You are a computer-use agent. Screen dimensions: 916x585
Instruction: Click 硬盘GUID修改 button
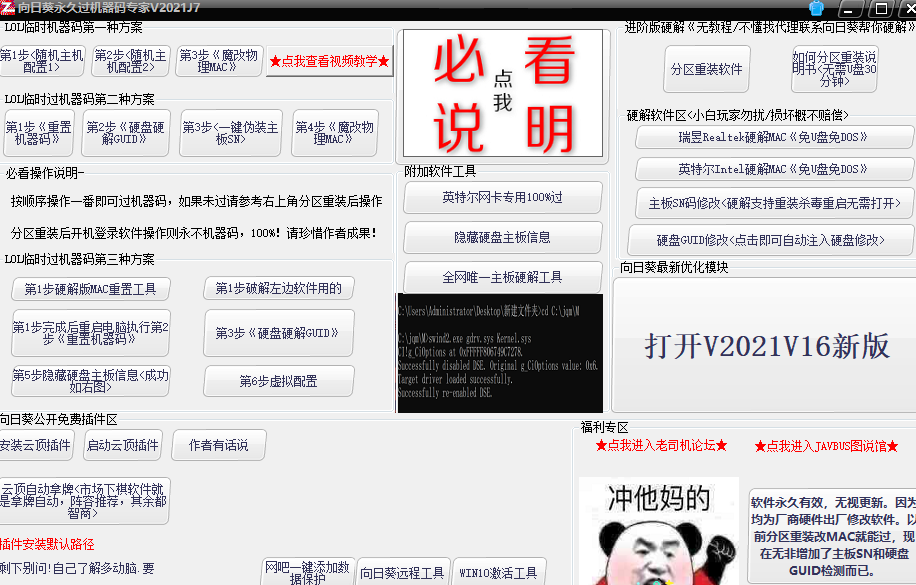coord(771,240)
